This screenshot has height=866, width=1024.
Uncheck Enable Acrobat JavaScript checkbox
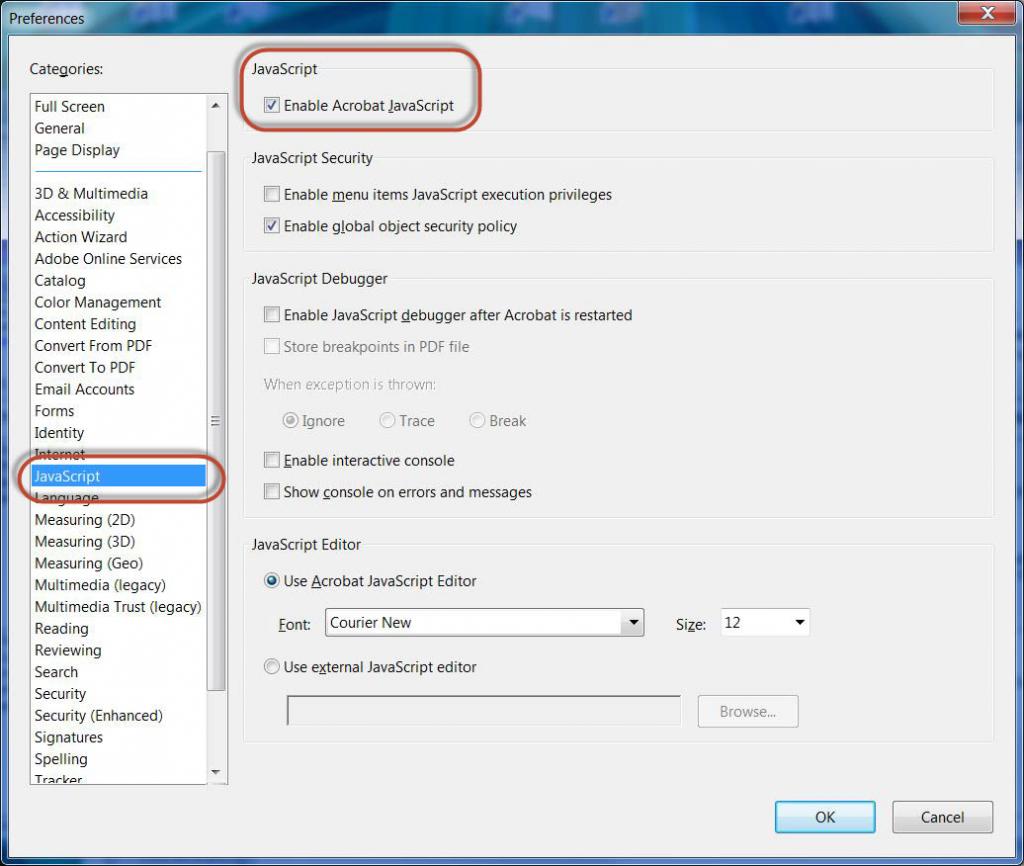click(x=272, y=105)
